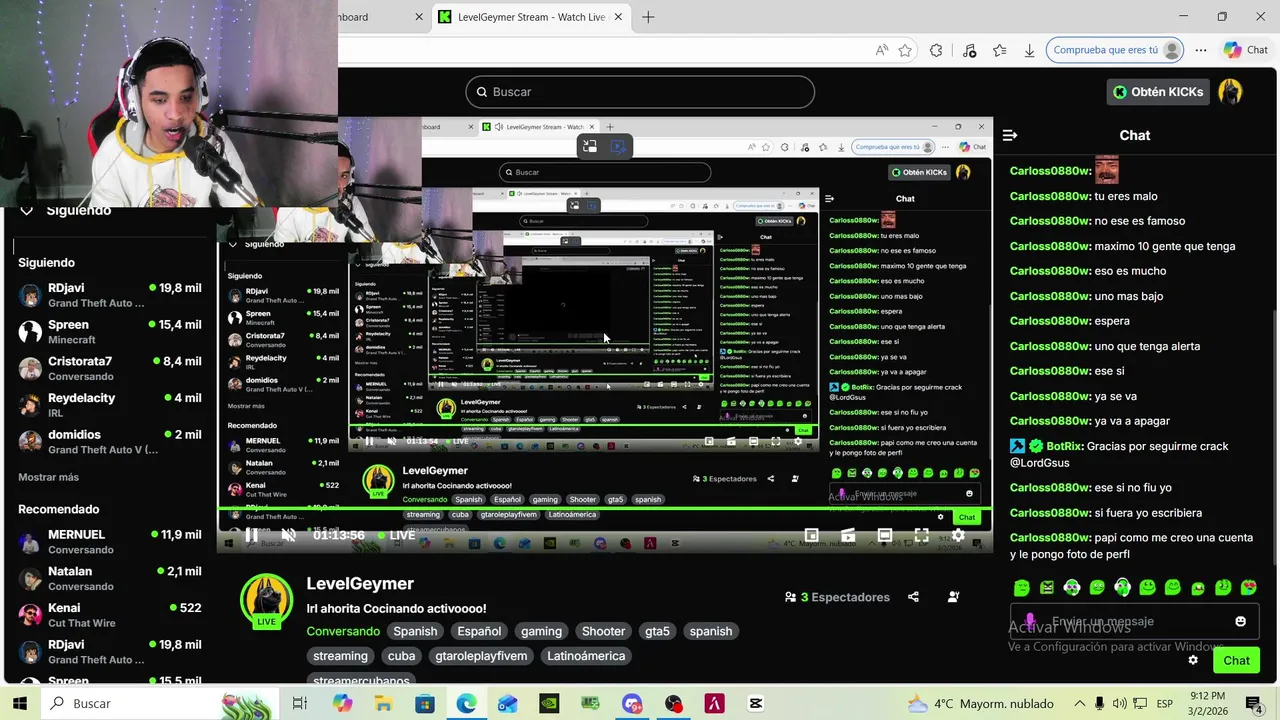1280x720 pixels.
Task: Open the browser Downloads icon
Action: [1029, 50]
